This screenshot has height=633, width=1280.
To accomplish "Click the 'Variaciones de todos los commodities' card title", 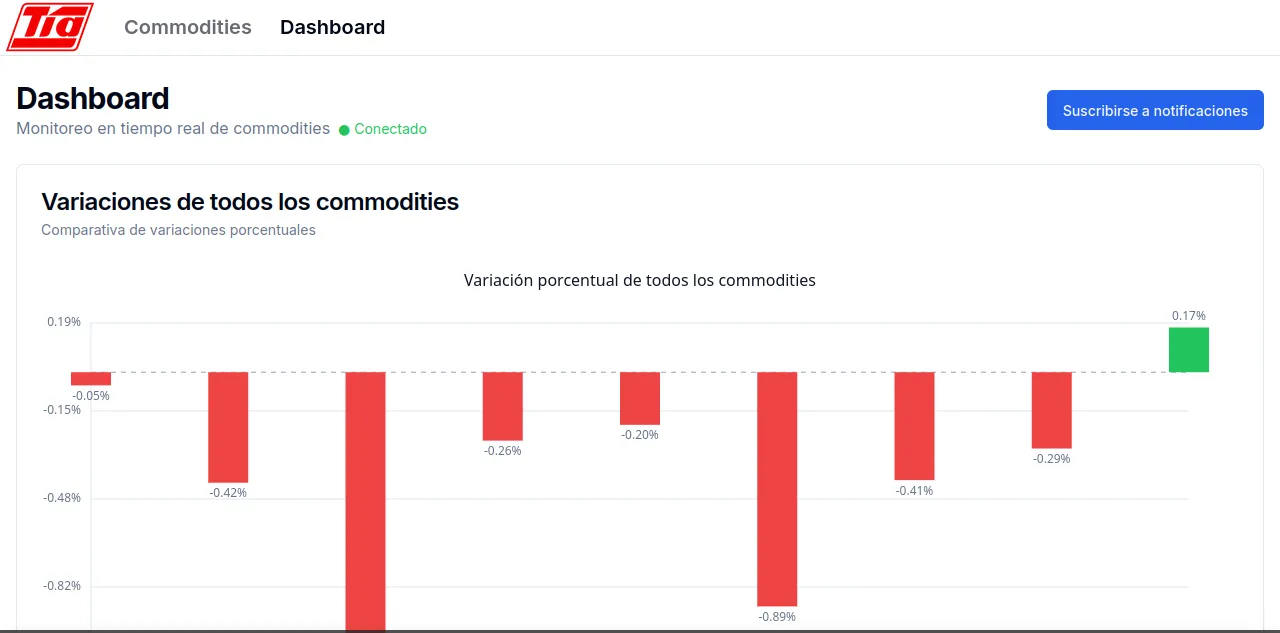I will coord(250,202).
